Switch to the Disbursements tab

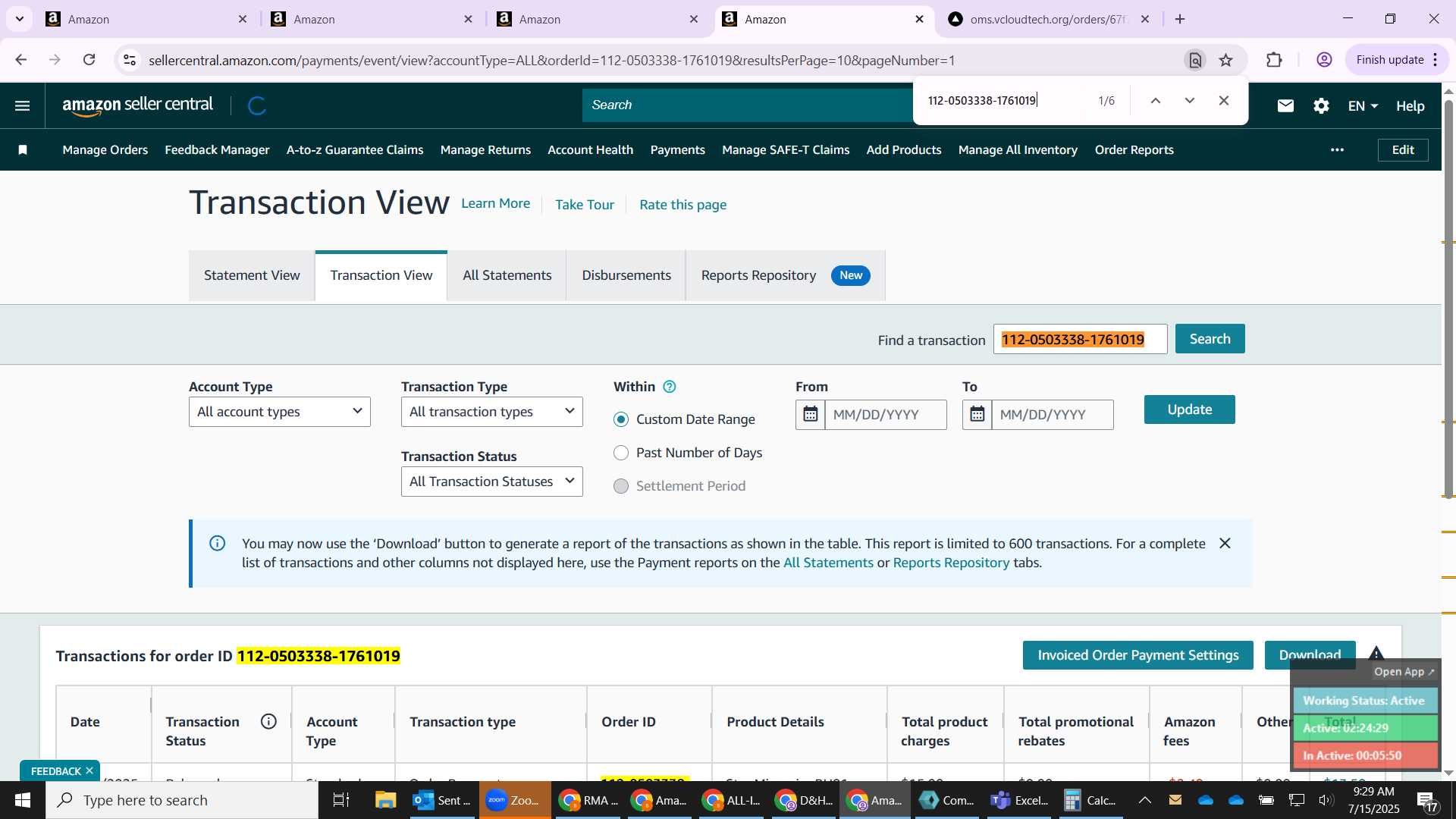point(626,275)
